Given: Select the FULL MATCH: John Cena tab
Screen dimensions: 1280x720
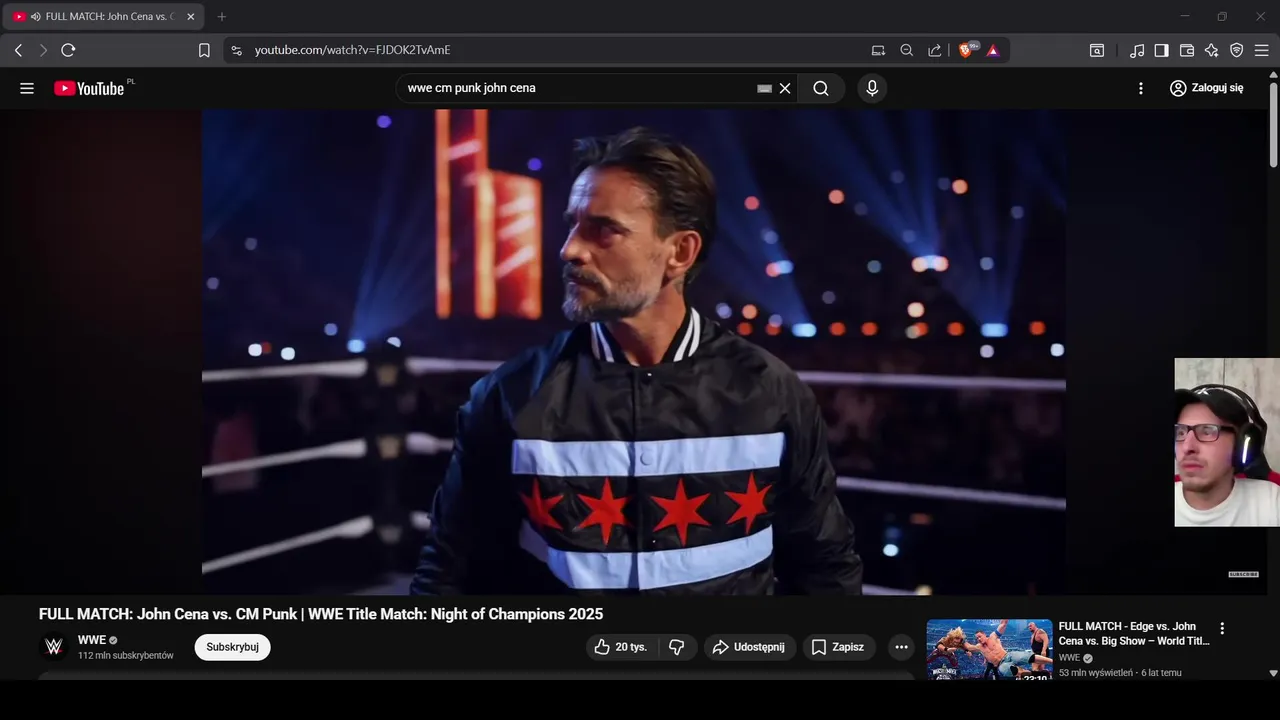Looking at the screenshot, I should [x=104, y=17].
